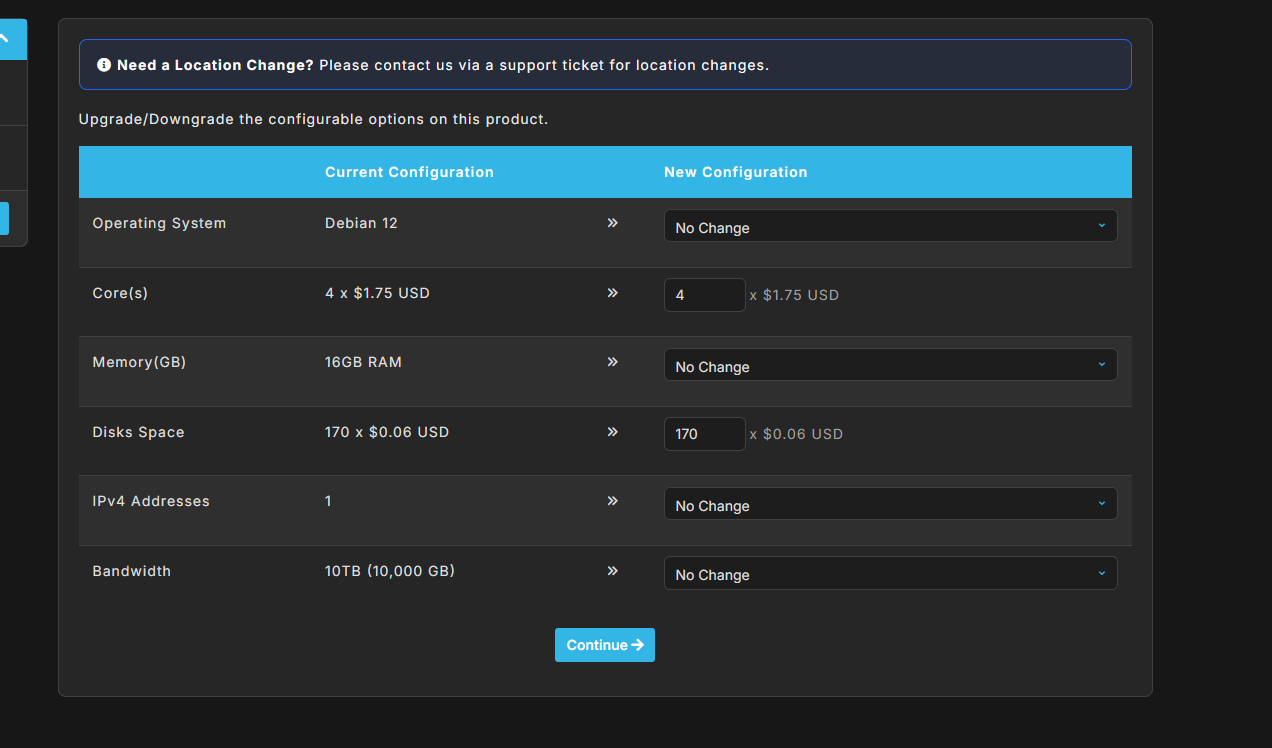Viewport: 1272px width, 748px height.
Task: Click the Current Configuration column header
Action: (409, 172)
